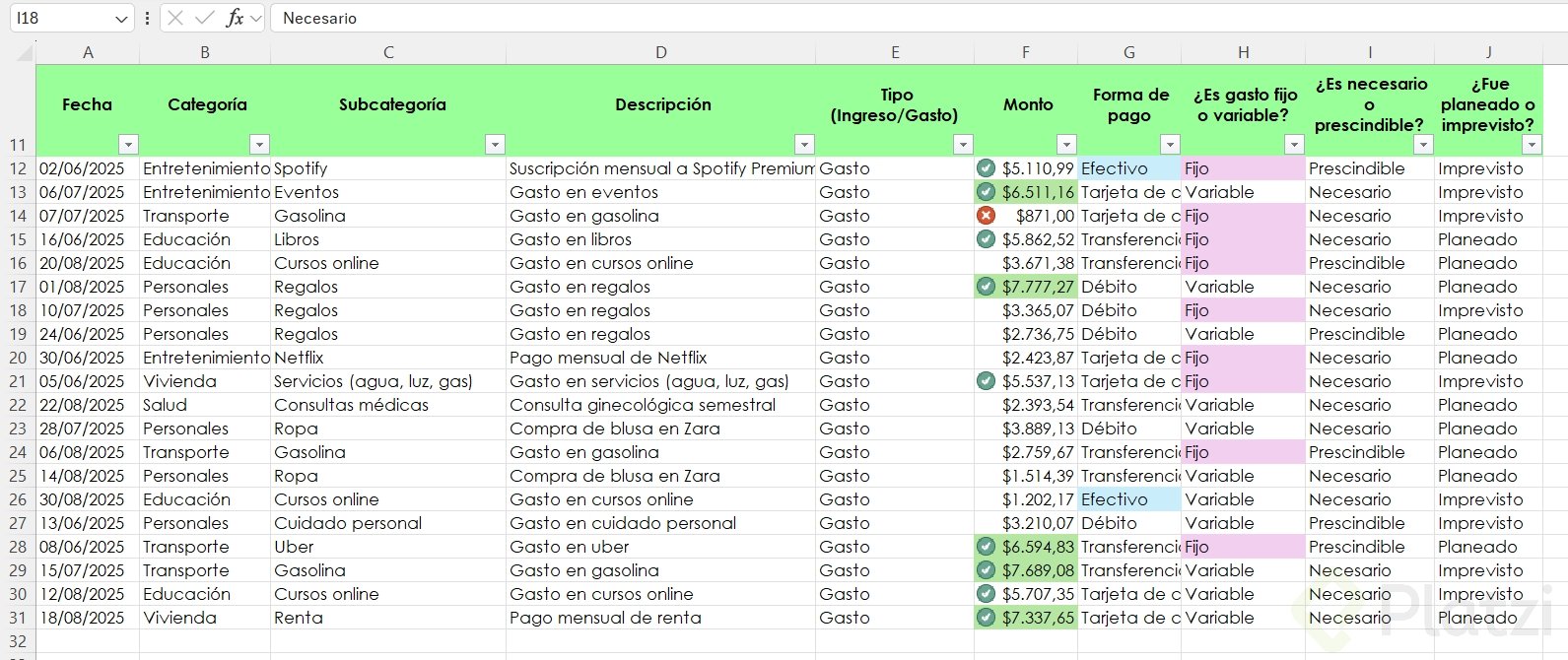
Task: Select column D header
Action: point(660,52)
